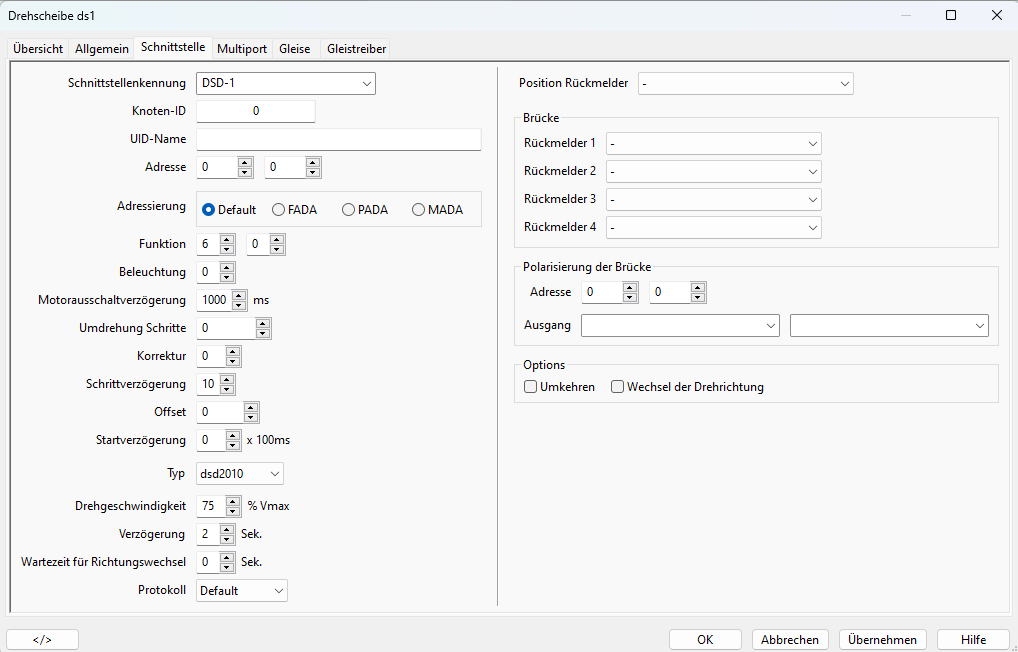Decrease the Startverzögerung value
This screenshot has width=1018, height=652.
pos(233,445)
